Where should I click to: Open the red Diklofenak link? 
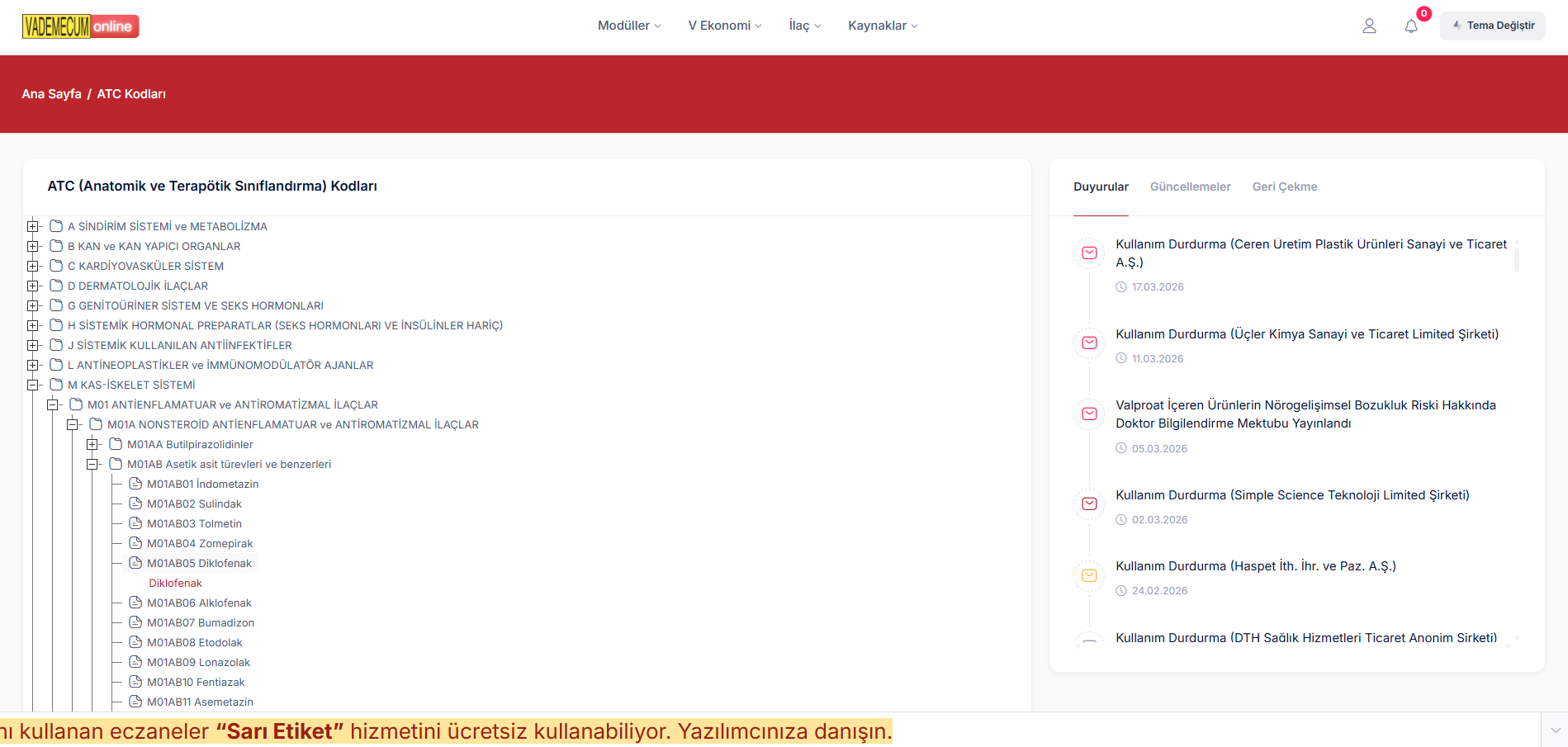(175, 583)
